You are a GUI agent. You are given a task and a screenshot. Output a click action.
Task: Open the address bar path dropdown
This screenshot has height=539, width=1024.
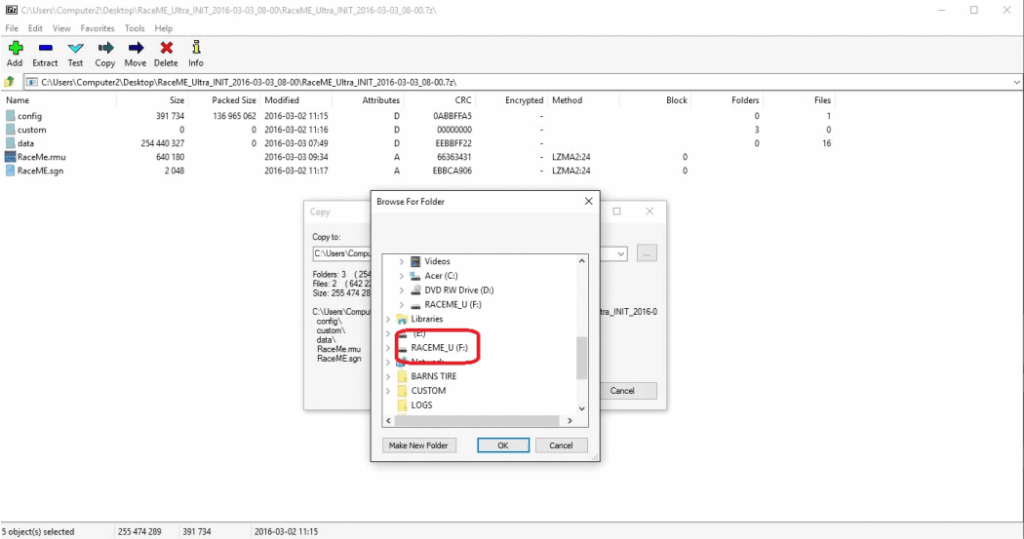(x=1015, y=82)
